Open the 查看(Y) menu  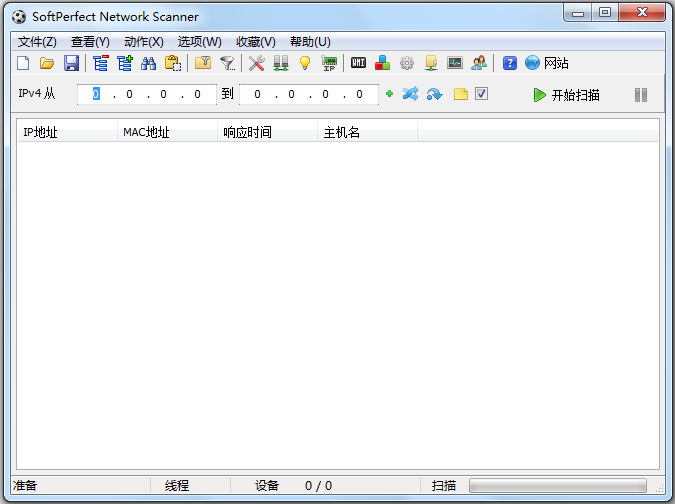pos(90,42)
